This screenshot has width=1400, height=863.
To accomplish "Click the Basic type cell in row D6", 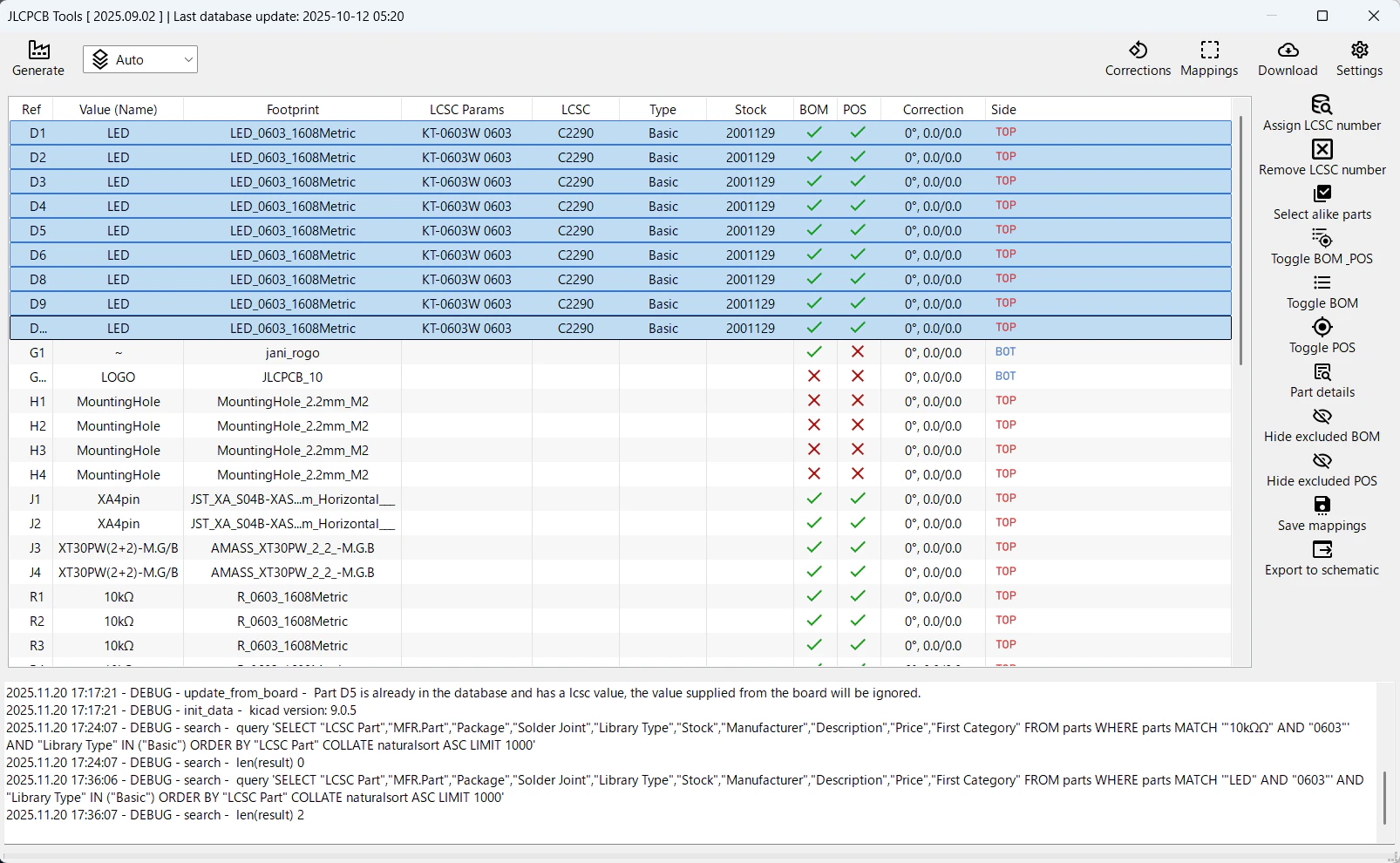I will 663,255.
